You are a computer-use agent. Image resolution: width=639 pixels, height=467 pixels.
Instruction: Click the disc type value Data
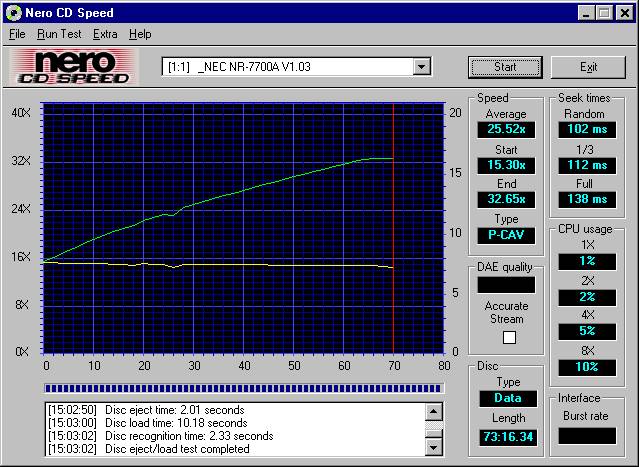tap(508, 399)
